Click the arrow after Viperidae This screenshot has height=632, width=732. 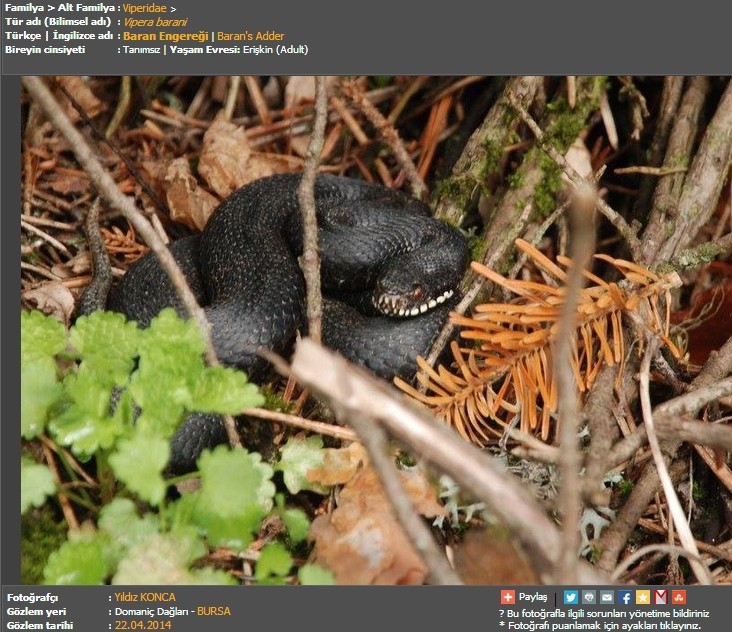tap(173, 8)
